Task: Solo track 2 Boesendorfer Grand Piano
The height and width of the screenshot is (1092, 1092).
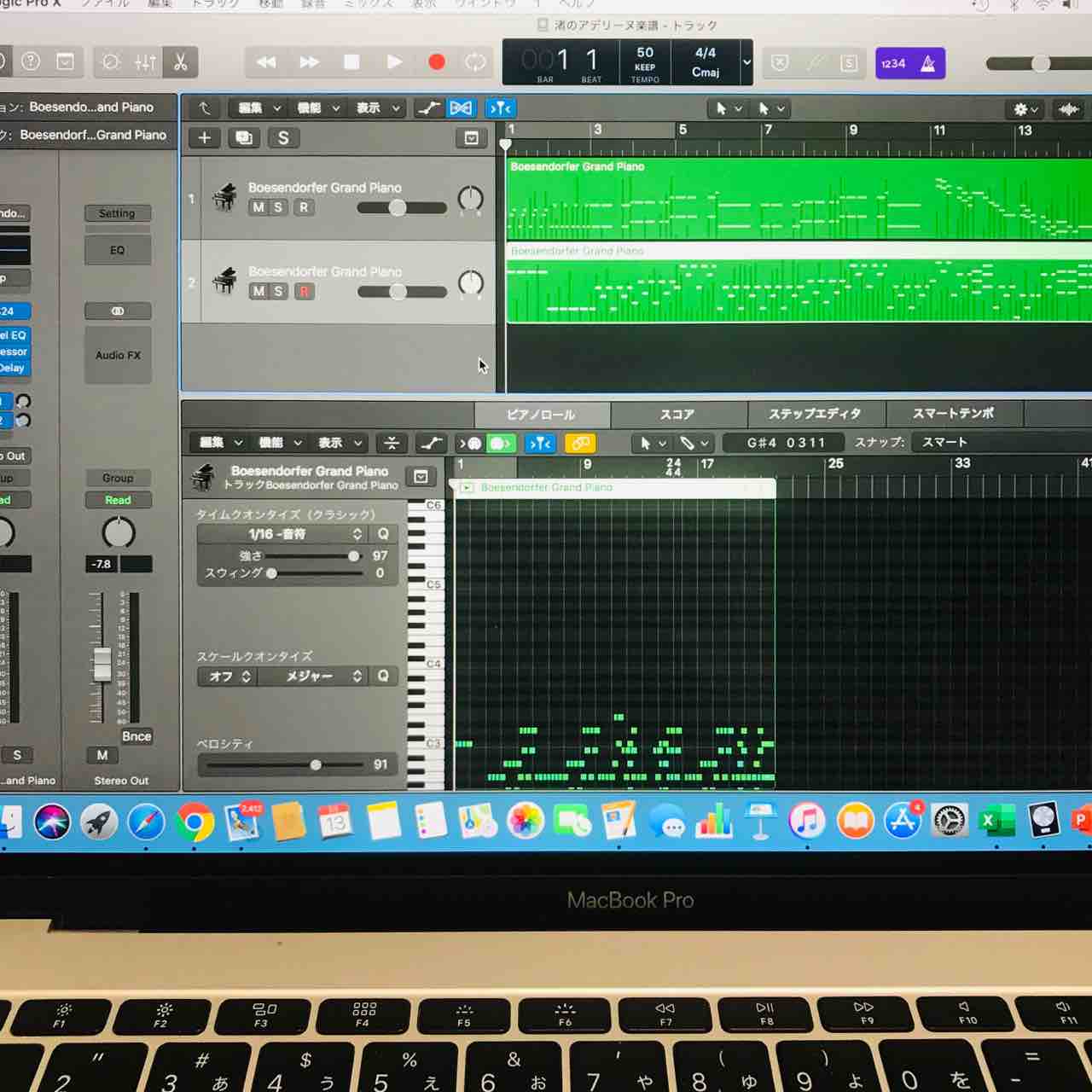Action: [278, 291]
